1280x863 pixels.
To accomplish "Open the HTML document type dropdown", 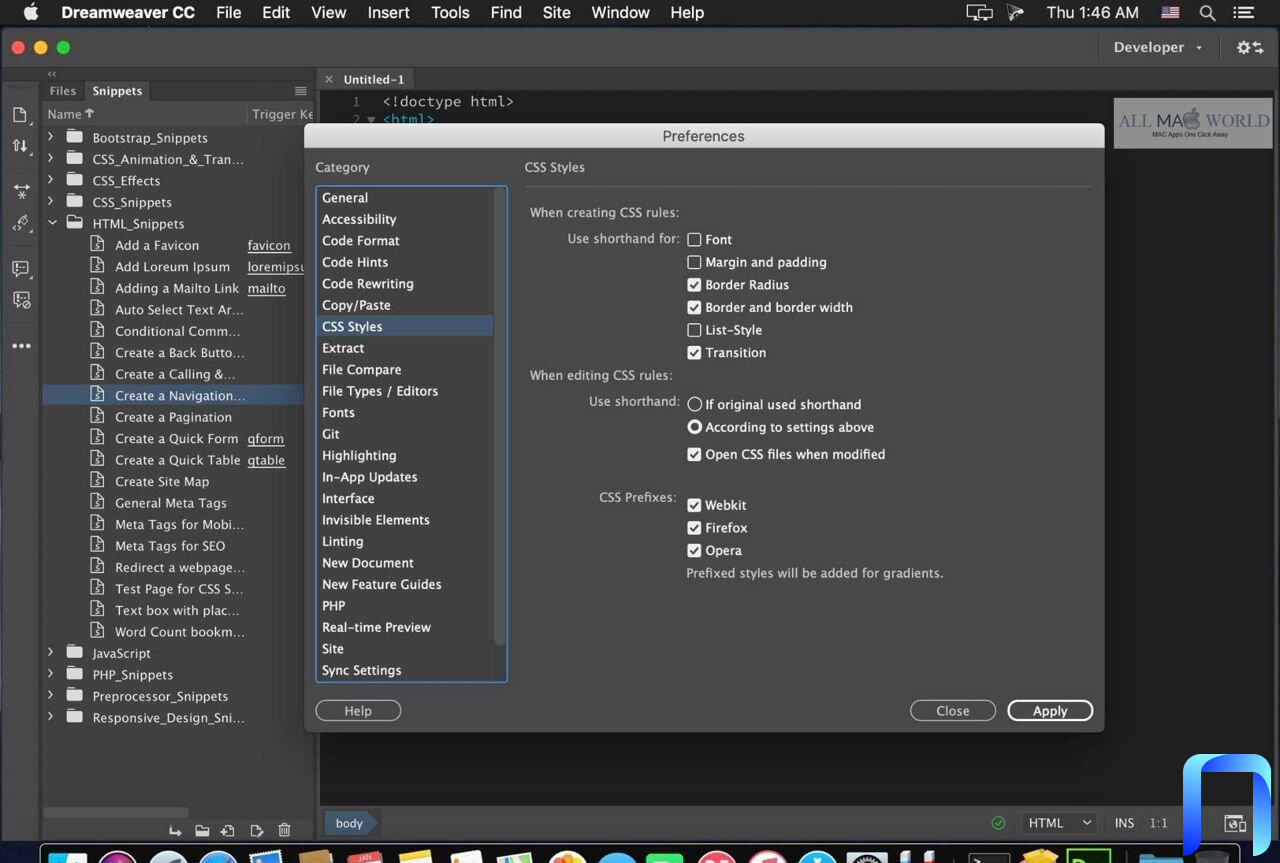I will 1059,823.
